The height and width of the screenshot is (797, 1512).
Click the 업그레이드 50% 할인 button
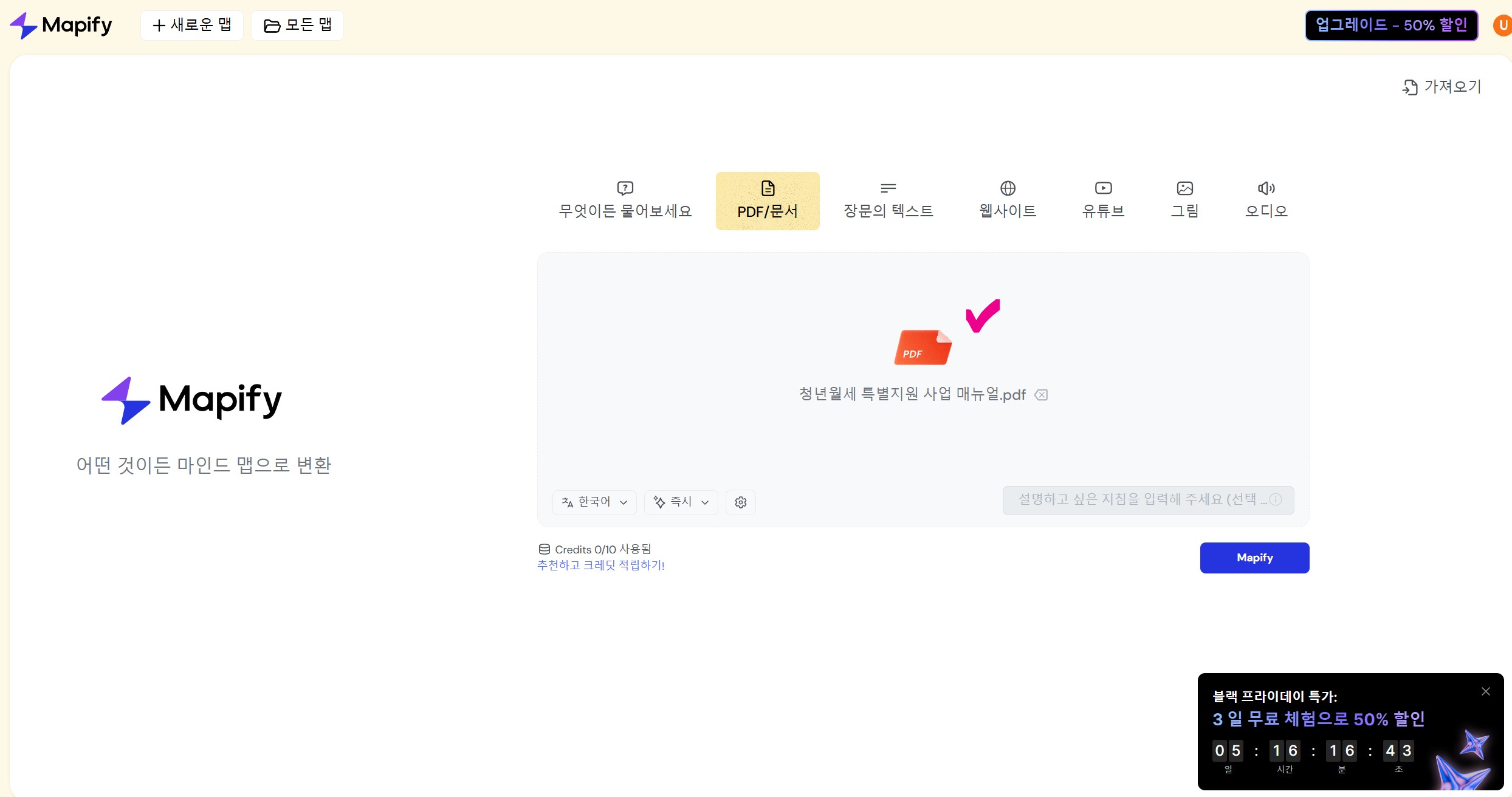[1391, 26]
